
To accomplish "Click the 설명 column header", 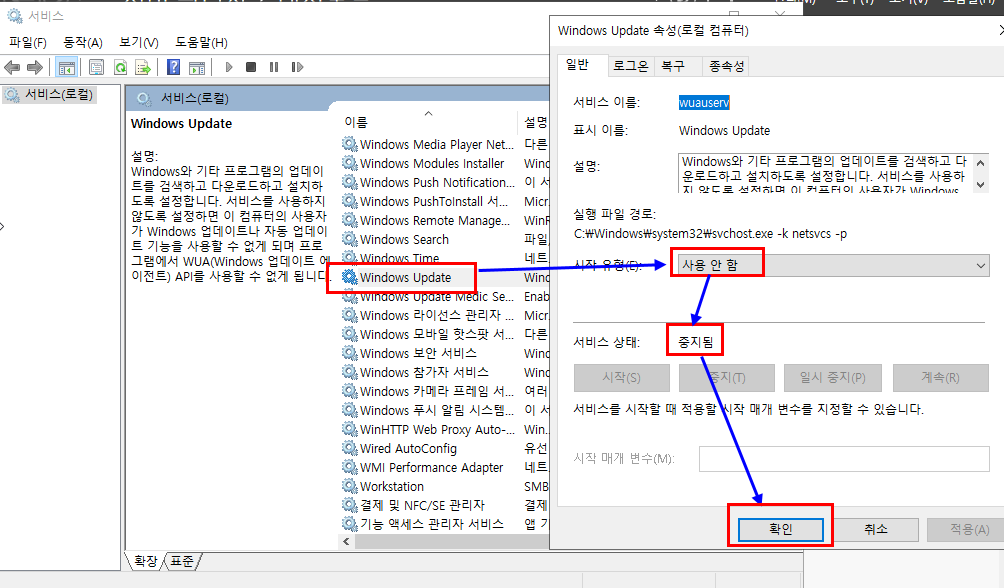I will pos(535,122).
